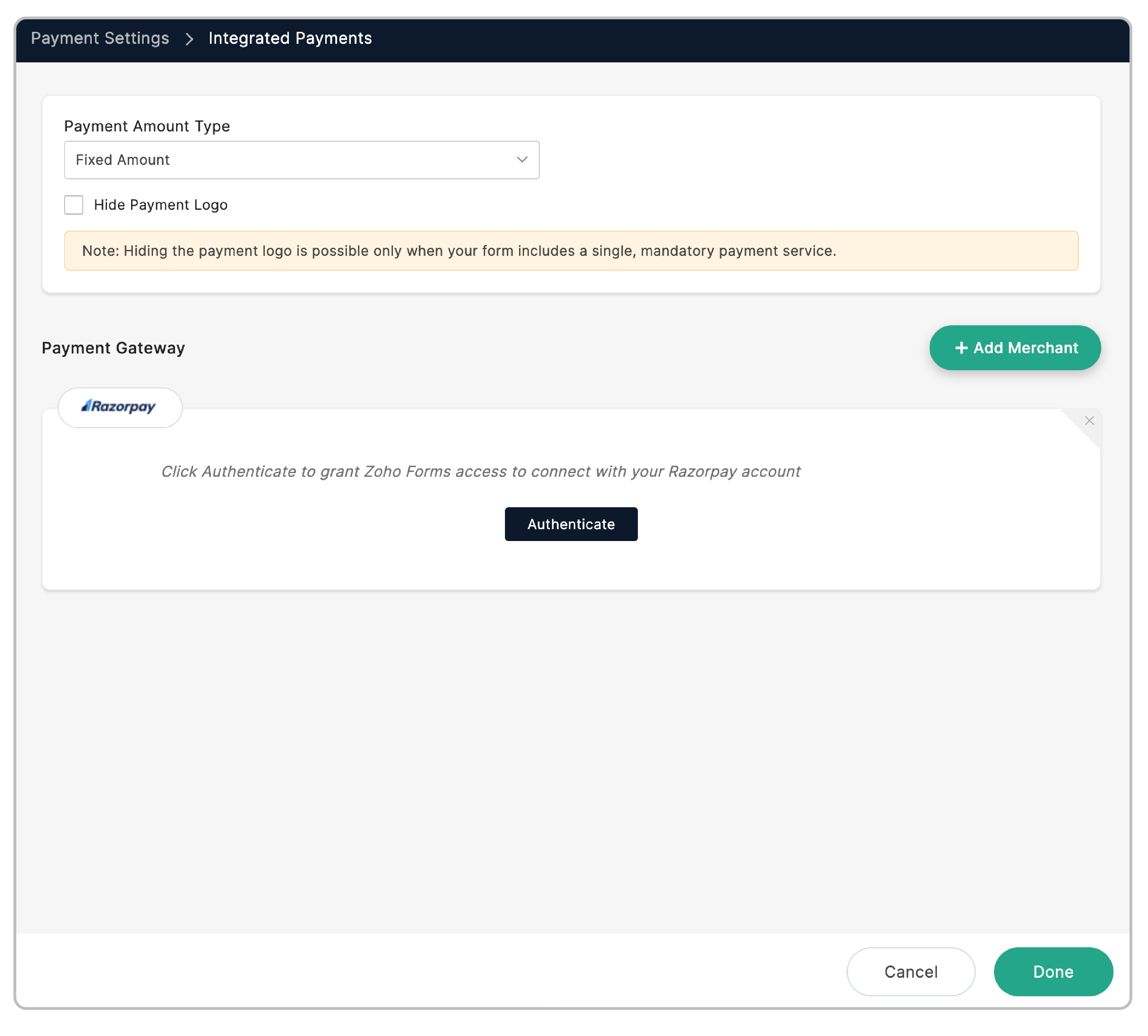The width and height of the screenshot is (1148, 1036).
Task: Switch to the Razorpay tab
Action: 120,407
